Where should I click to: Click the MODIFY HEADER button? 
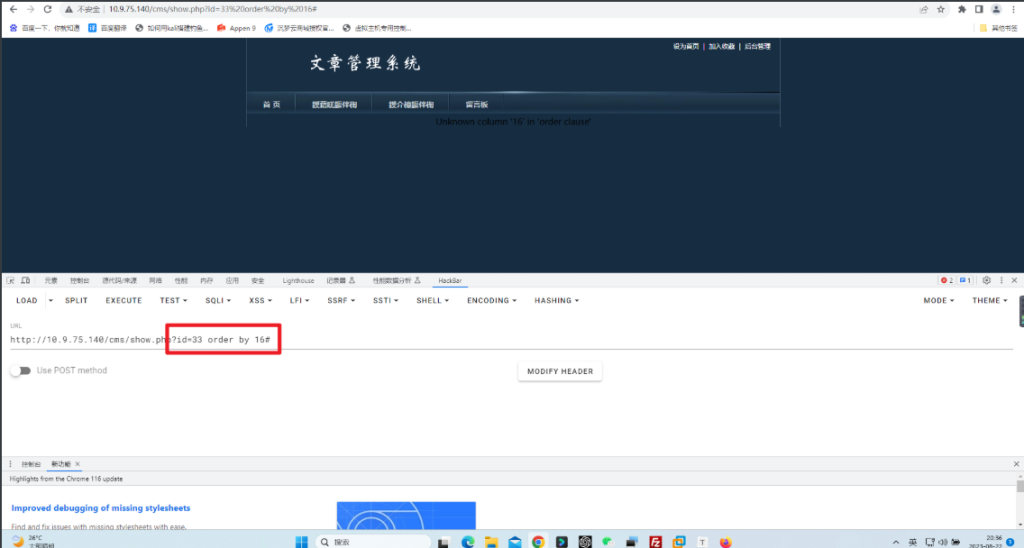point(560,371)
